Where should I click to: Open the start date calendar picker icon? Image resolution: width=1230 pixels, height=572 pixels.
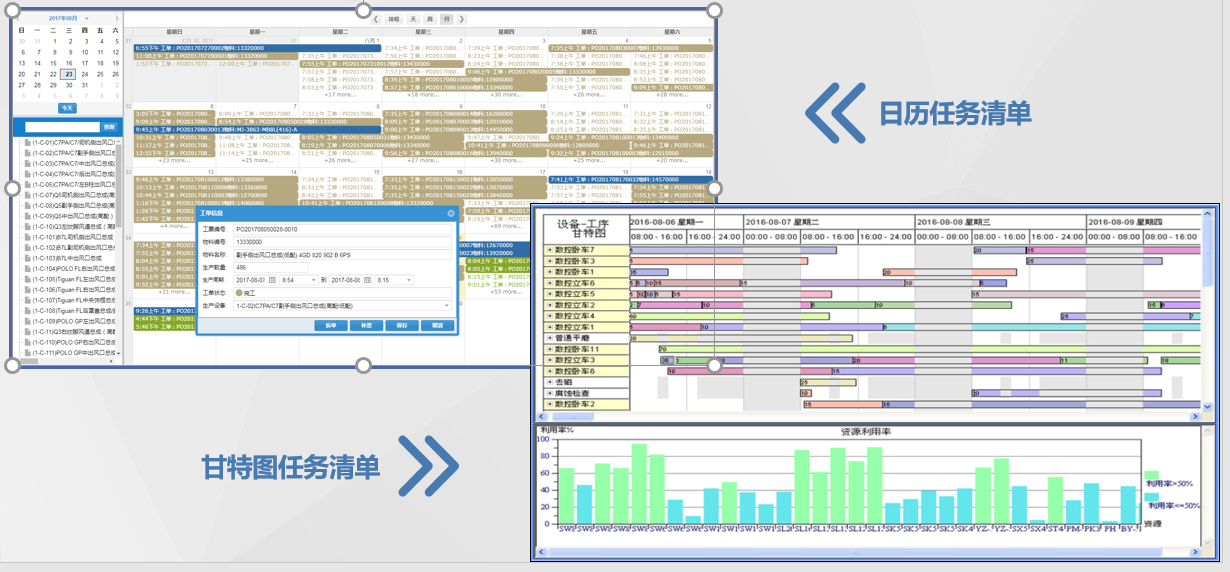[x=272, y=280]
